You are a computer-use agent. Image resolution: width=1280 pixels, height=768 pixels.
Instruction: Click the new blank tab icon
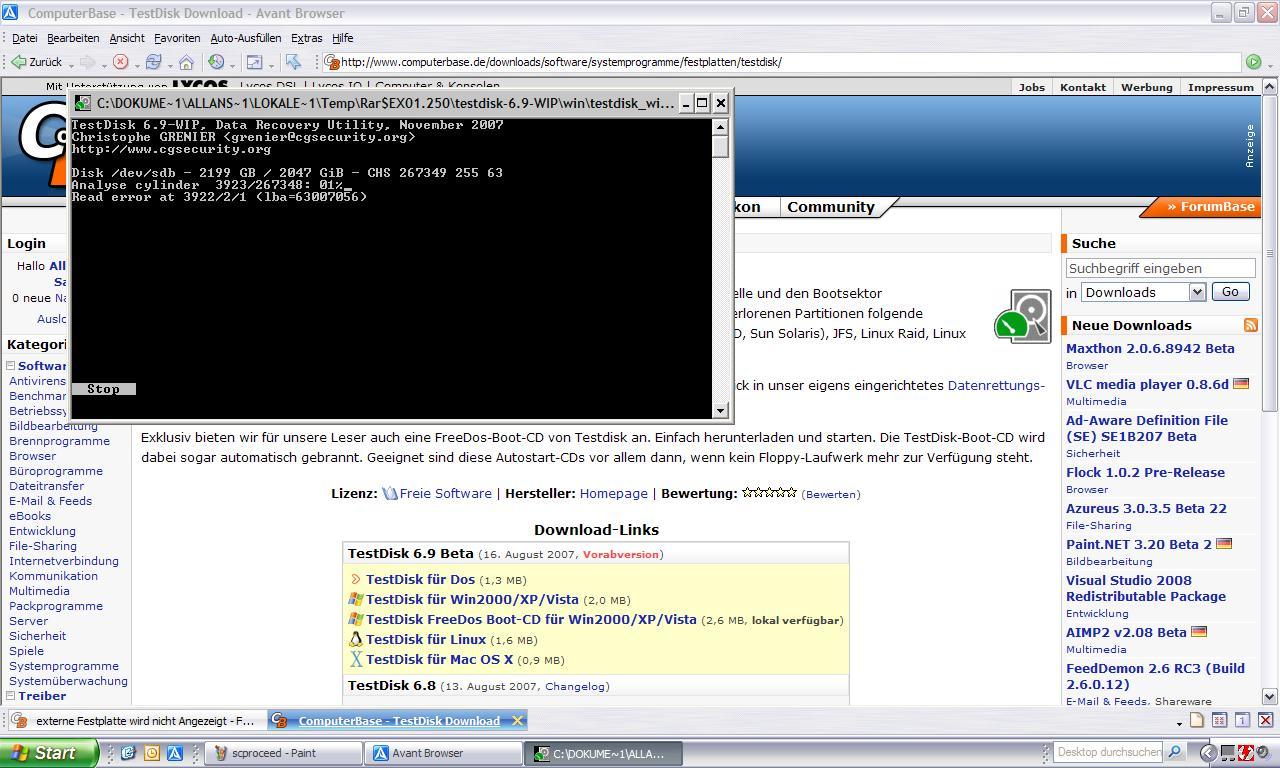(1197, 720)
